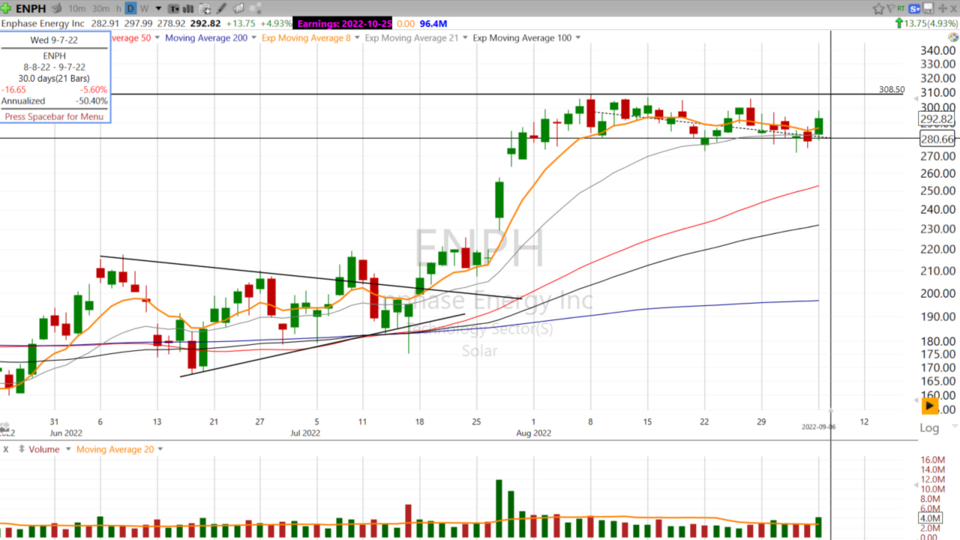Viewport: 960px width, 540px height.
Task: Open the save chart template icon
Action: click(928, 8)
